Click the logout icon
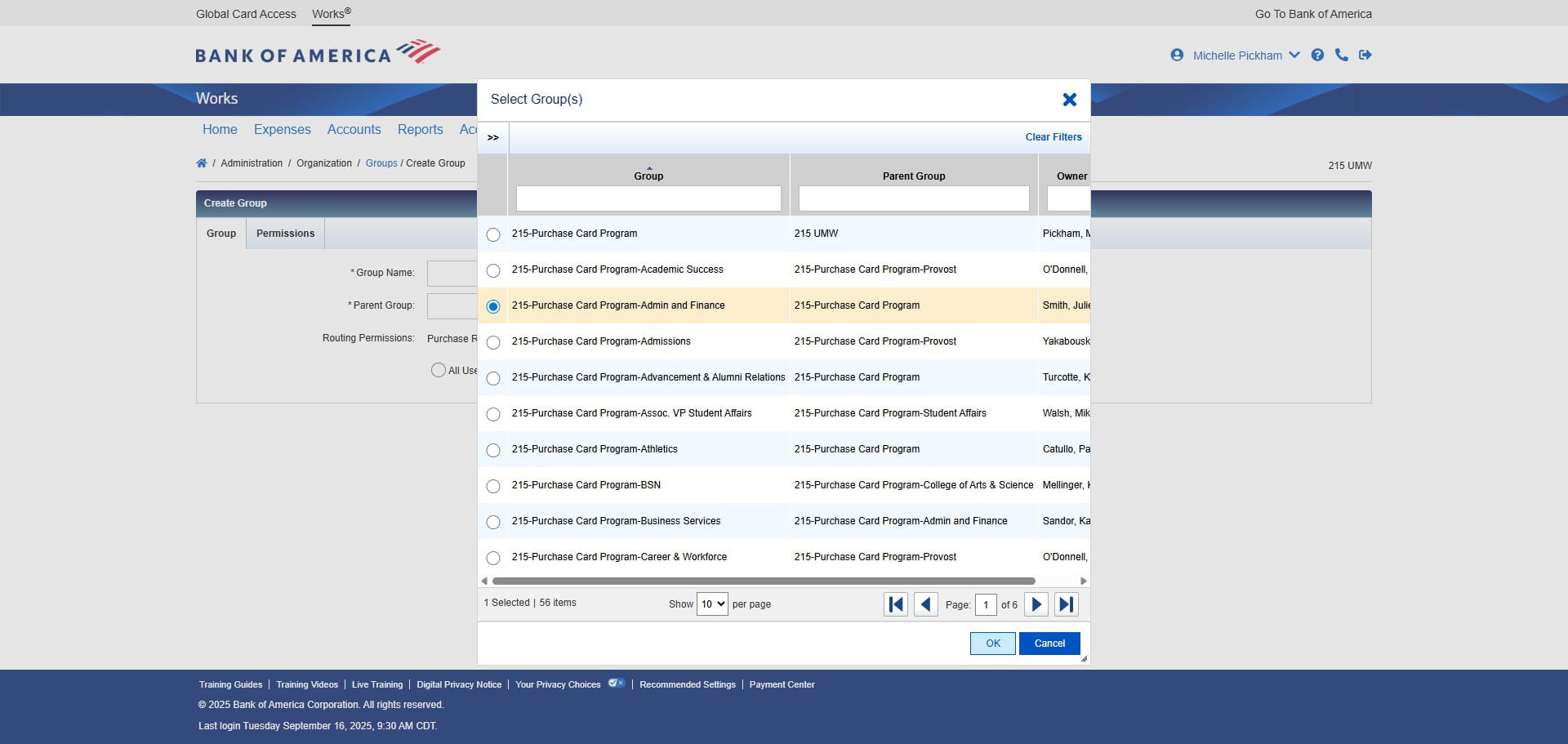 (1365, 55)
